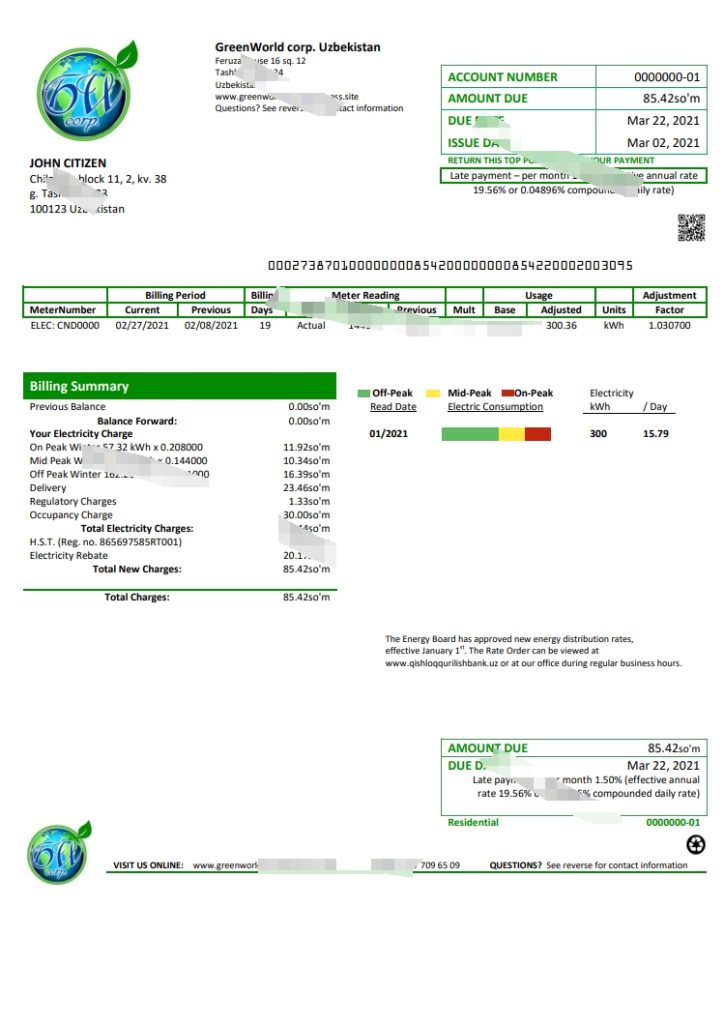The image size is (724, 1024).
Task: Click the green Off-Peak legend square
Action: (x=364, y=393)
